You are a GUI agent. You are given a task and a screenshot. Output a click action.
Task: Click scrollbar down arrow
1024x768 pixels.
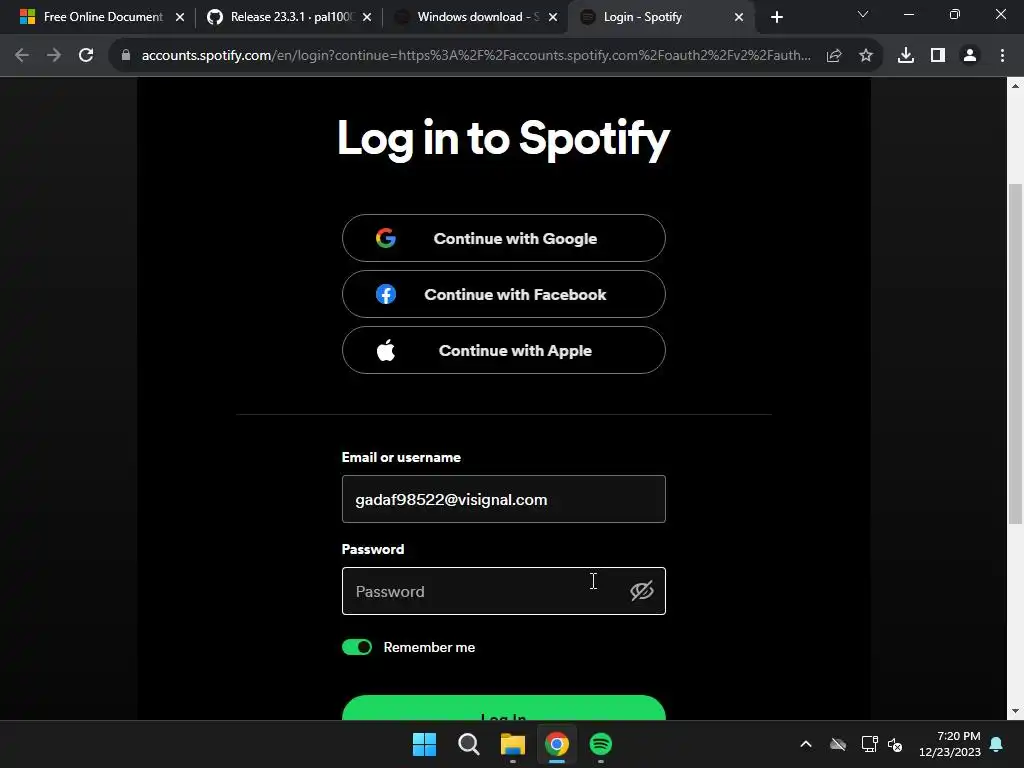pos(1015,711)
